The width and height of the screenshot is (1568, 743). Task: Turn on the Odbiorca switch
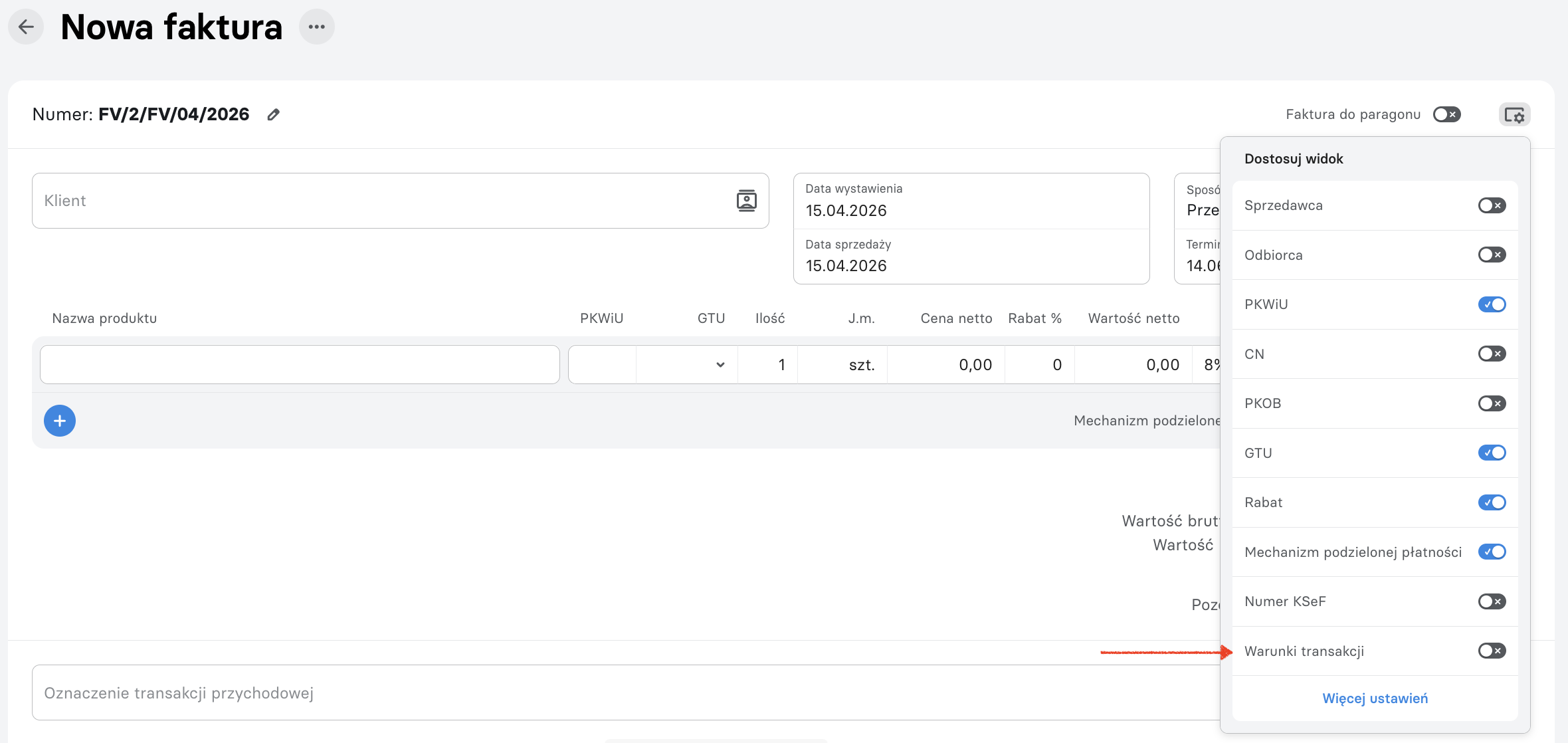[x=1492, y=255]
